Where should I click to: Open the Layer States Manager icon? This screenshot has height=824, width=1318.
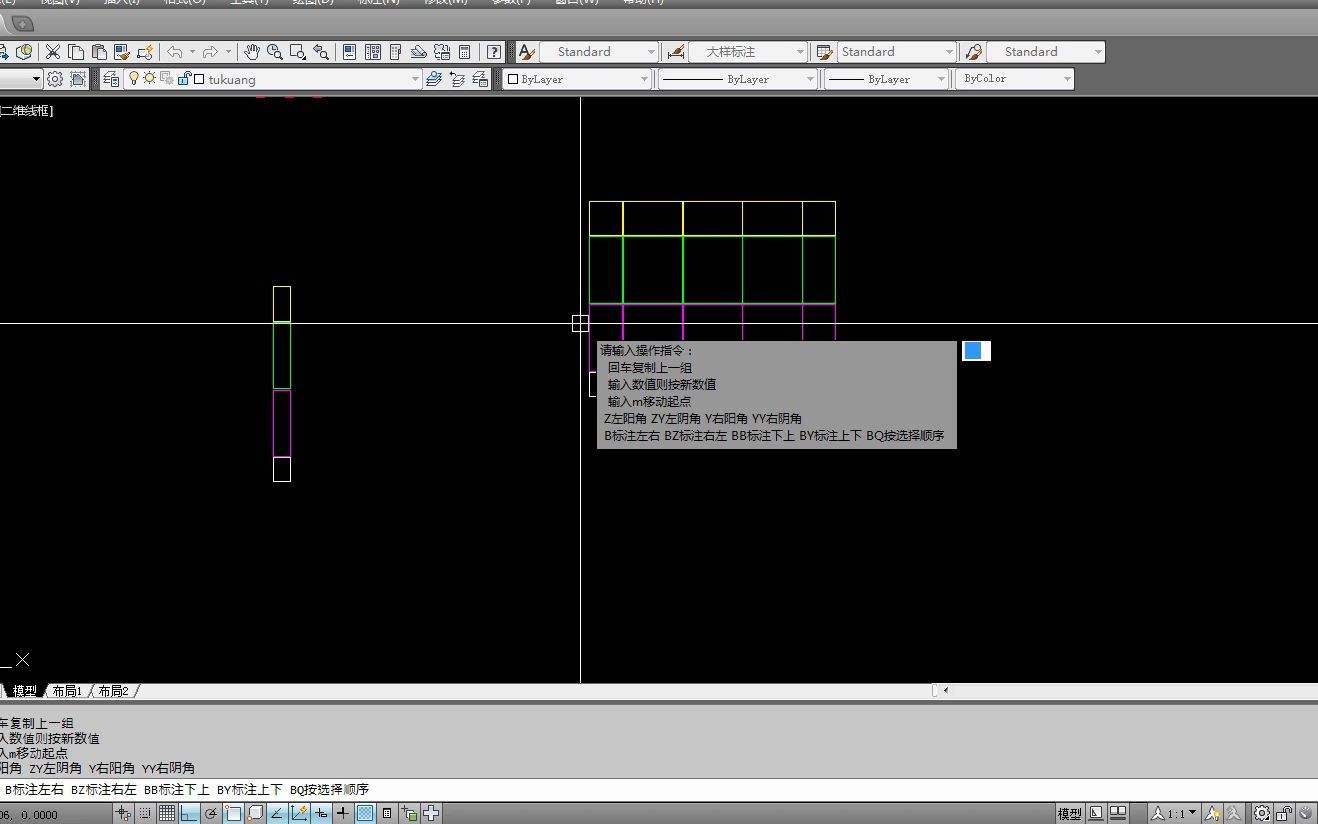tap(480, 79)
